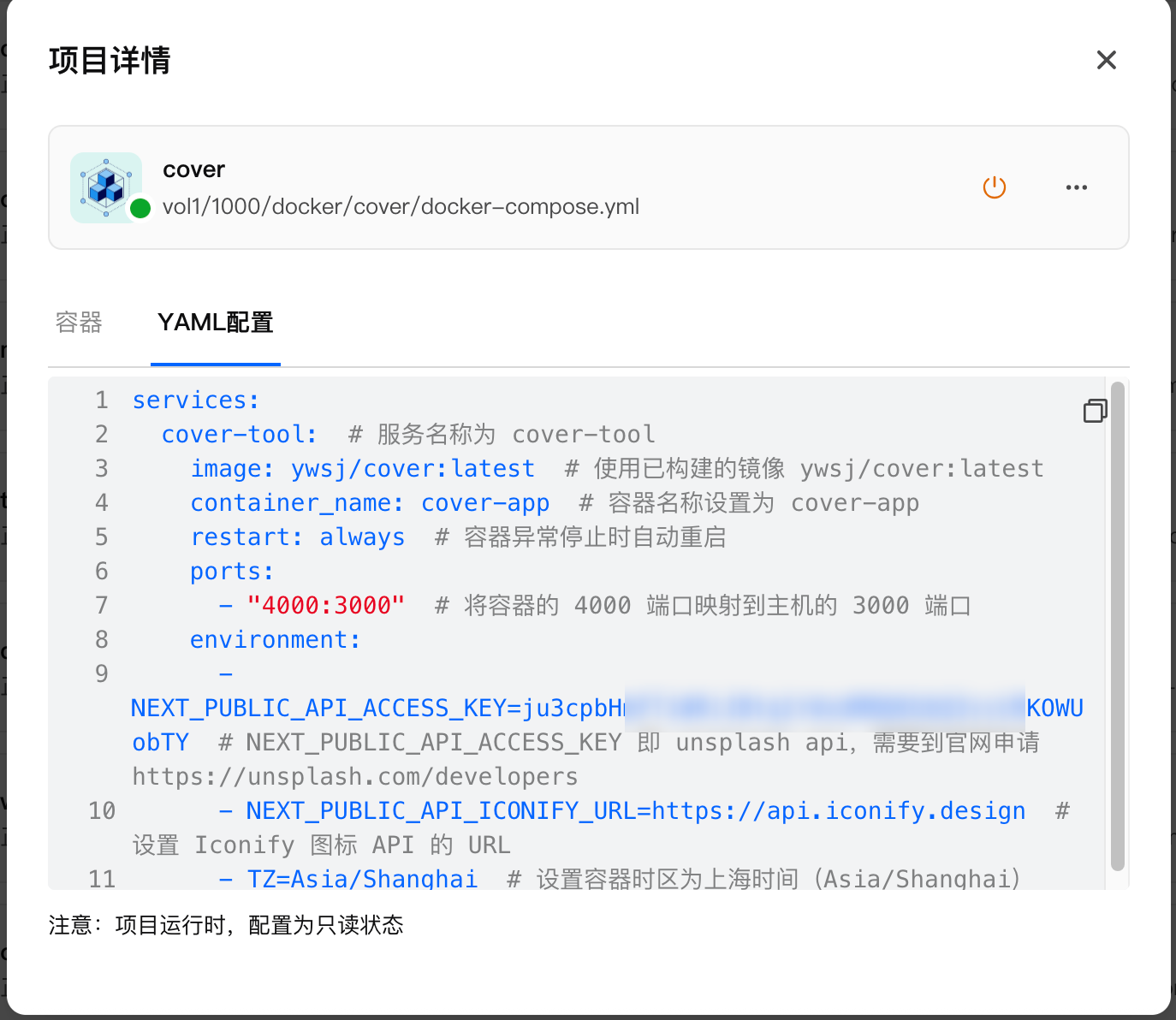Select the YAML配置 tab
Screen dimensions: 1176x1020
tap(215, 323)
